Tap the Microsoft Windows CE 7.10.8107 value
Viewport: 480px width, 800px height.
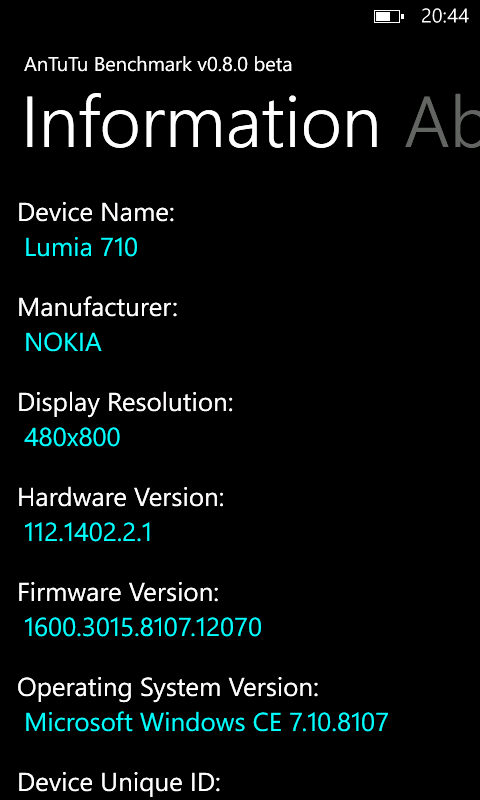tap(207, 722)
